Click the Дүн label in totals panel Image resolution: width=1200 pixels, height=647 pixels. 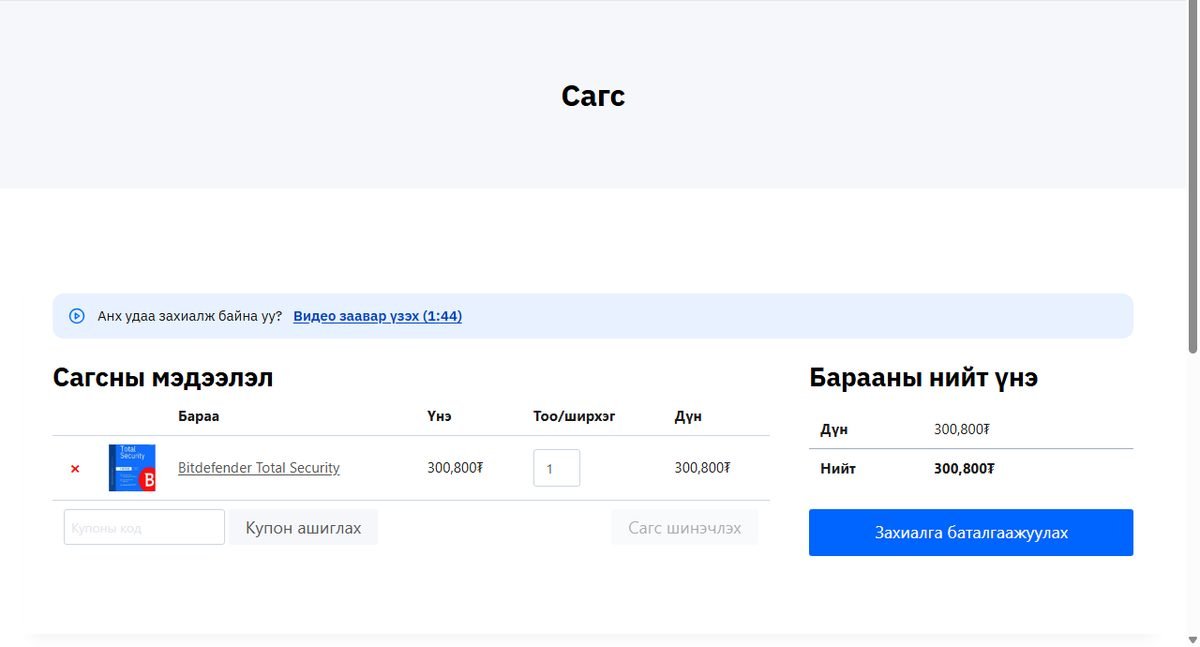(834, 430)
